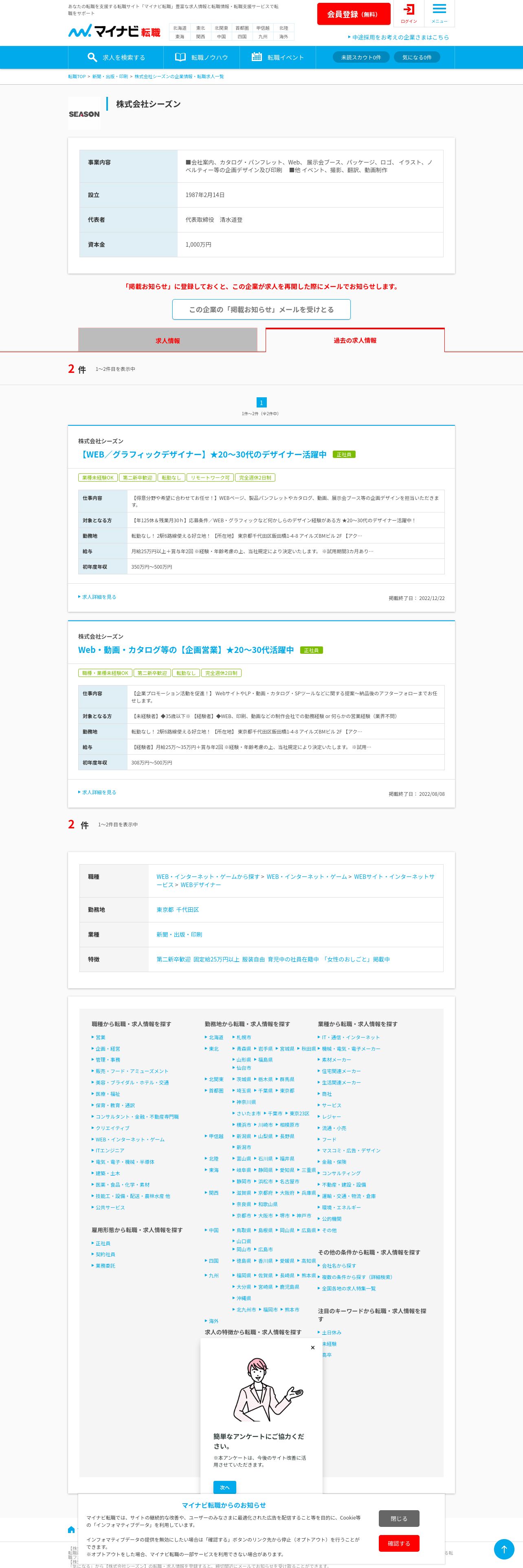The width and height of the screenshot is (523, 1568).
Task: Click the 千代田区 work location link
Action: coord(187,909)
